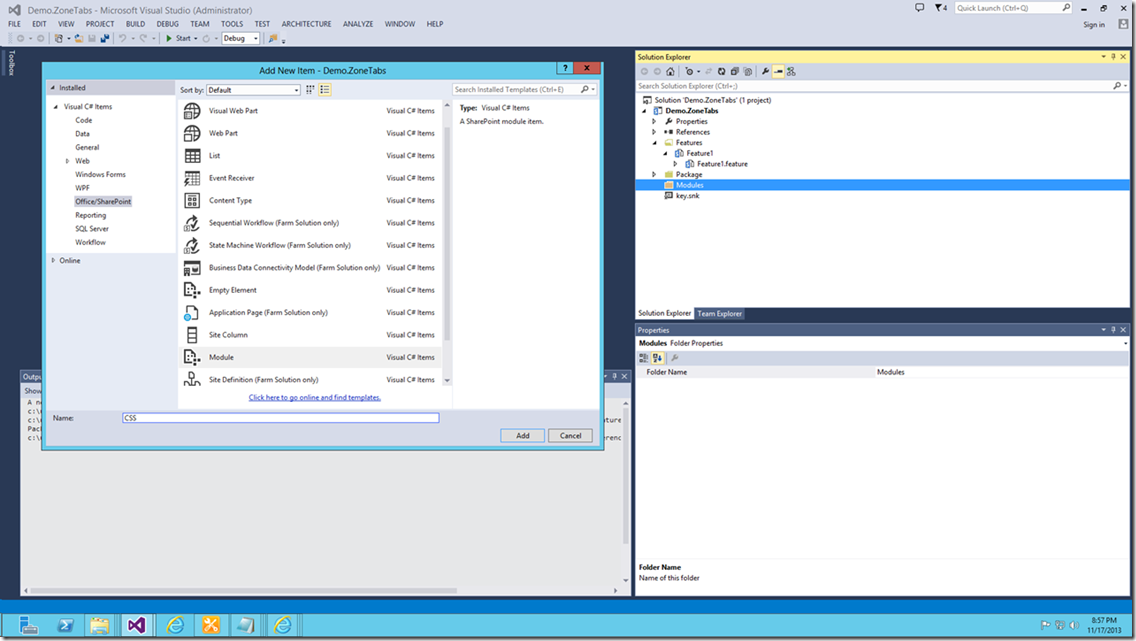
Task: Collapse the Installed templates section
Action: (53, 88)
